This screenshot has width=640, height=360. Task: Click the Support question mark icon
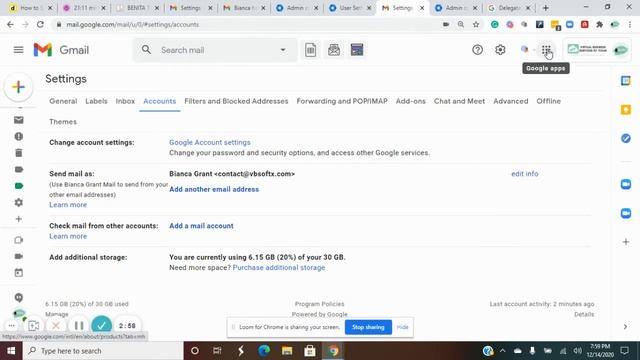tap(477, 50)
